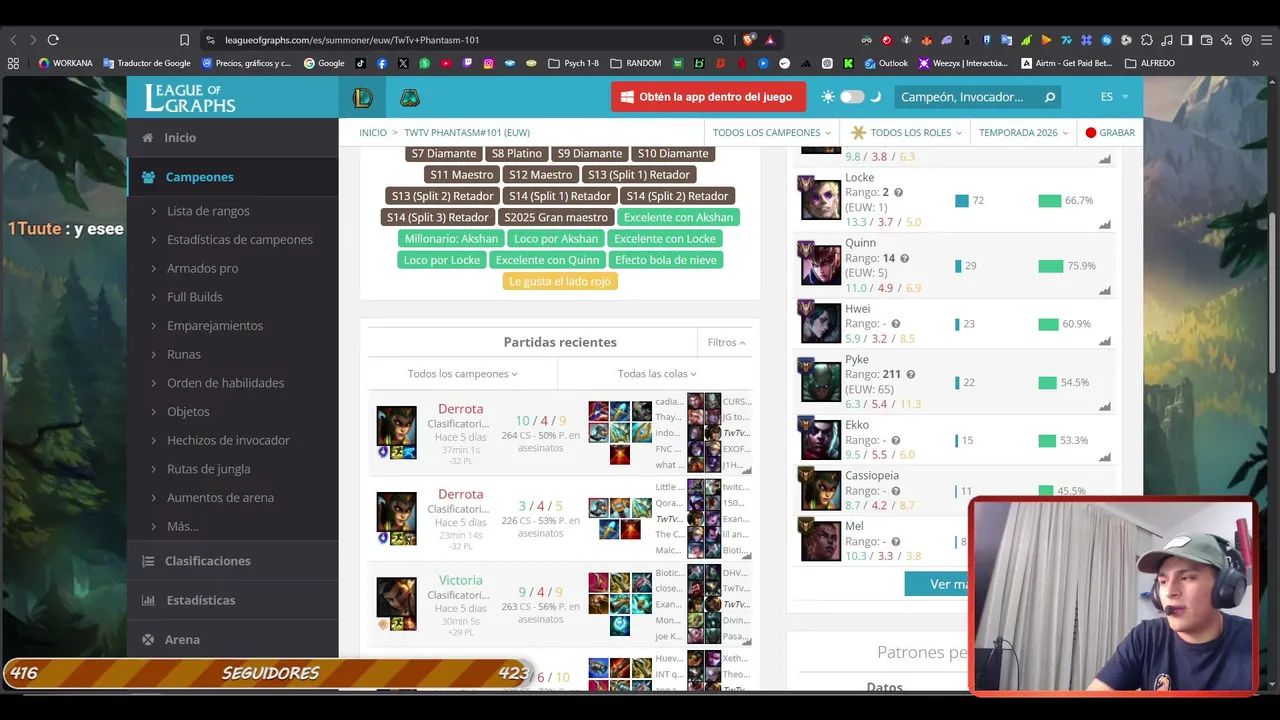Click the Hwei champion portrait

(x=820, y=322)
